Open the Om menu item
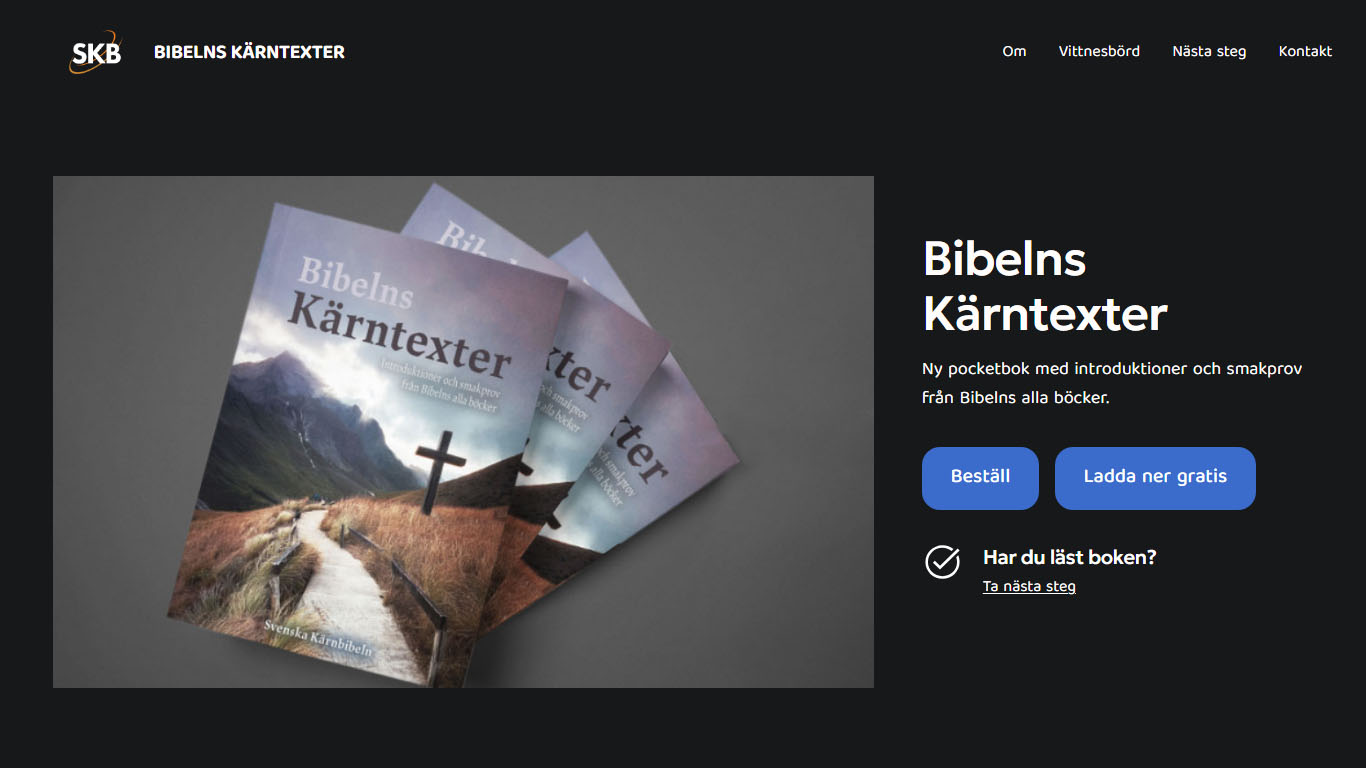1366x768 pixels. point(1014,51)
